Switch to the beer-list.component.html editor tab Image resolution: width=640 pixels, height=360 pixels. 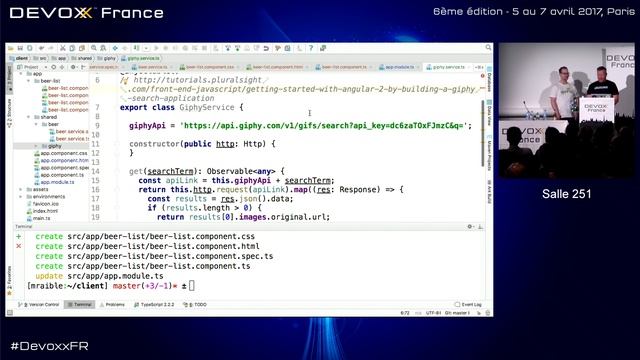(x=277, y=67)
